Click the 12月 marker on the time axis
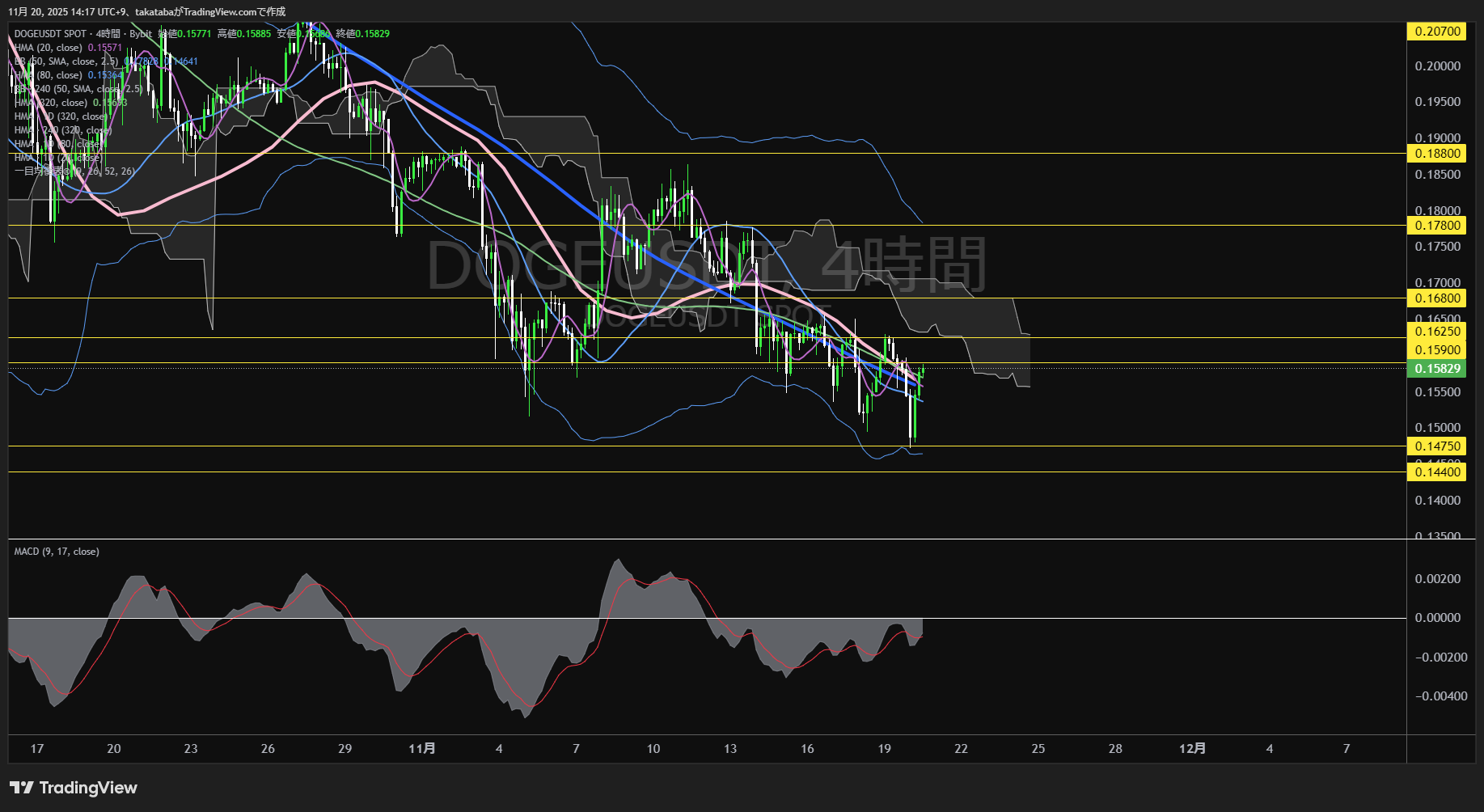The image size is (1484, 812). [x=1192, y=749]
